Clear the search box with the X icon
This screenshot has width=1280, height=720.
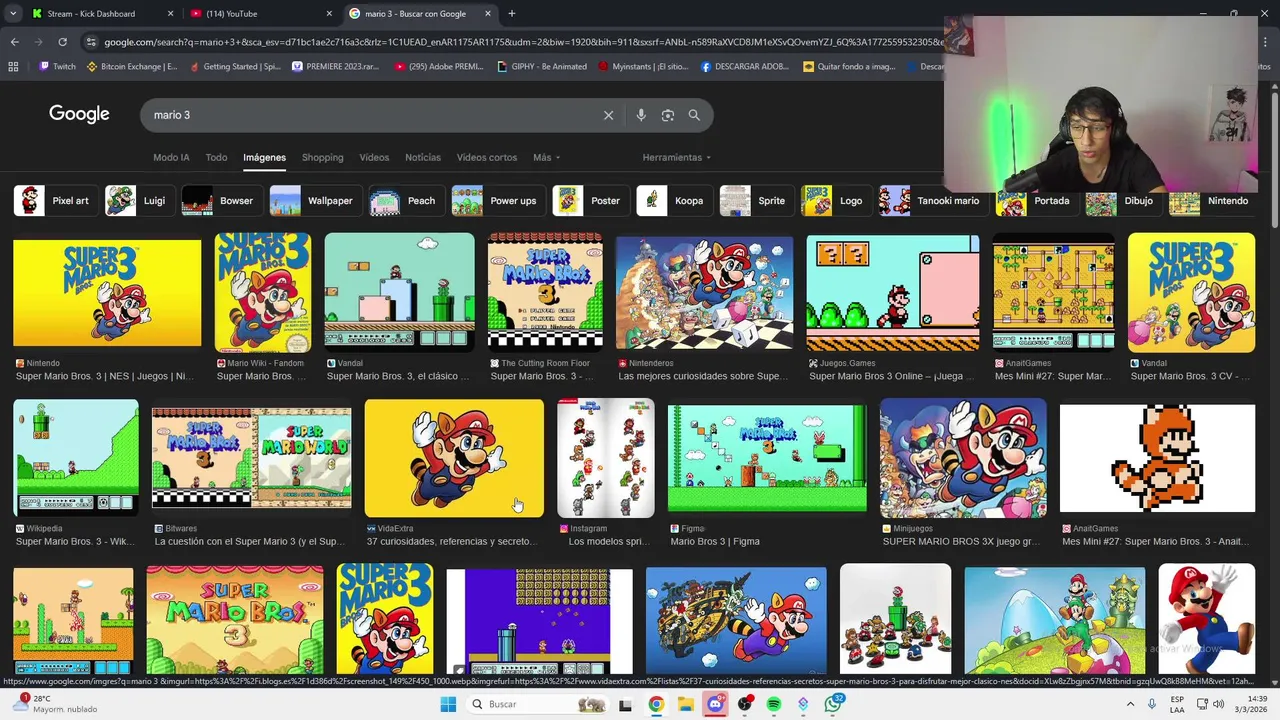click(608, 115)
